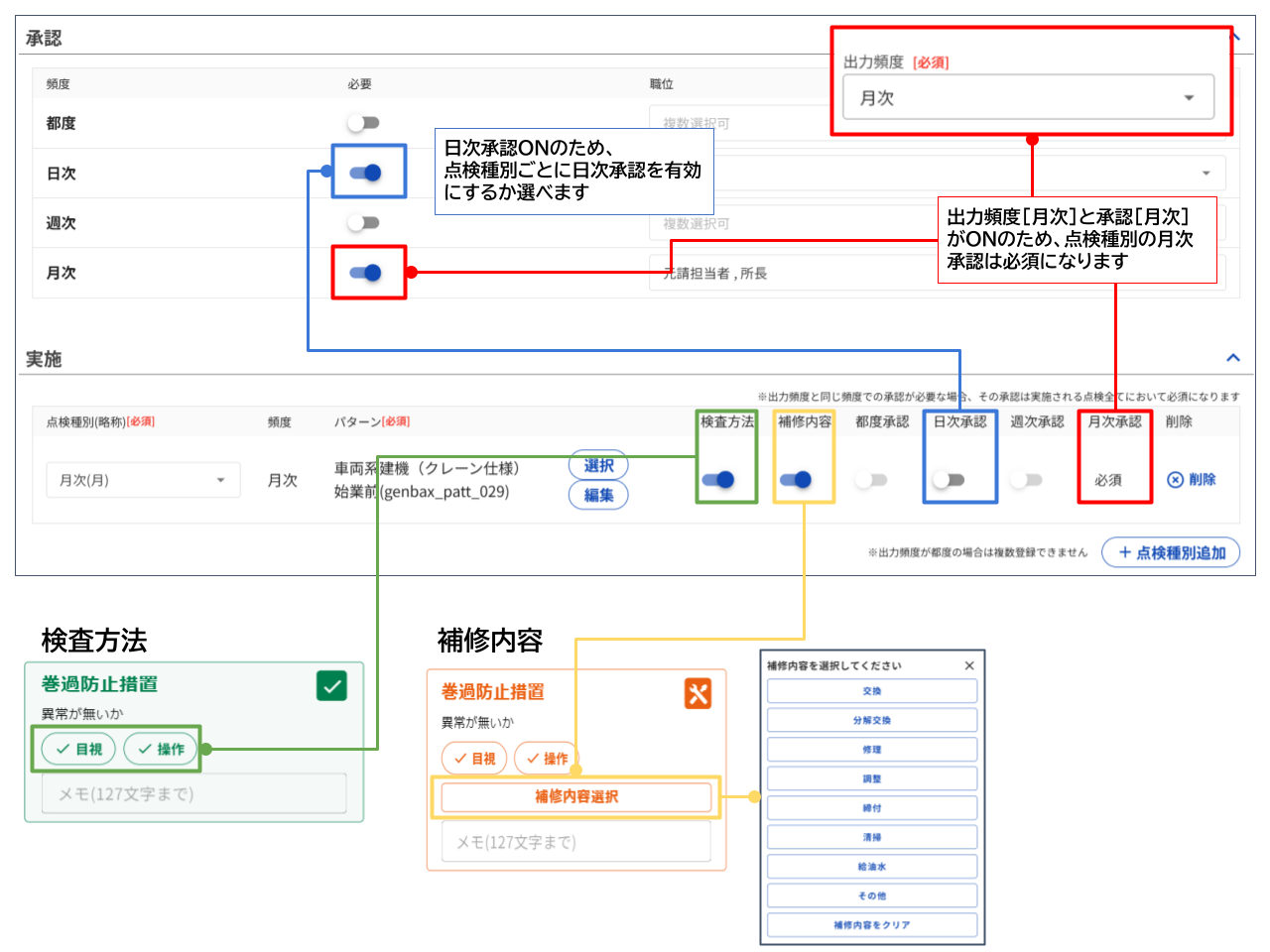The image size is (1270, 952).
Task: Click the green checkmark icon on 巻過防止措置 card
Action: [331, 685]
